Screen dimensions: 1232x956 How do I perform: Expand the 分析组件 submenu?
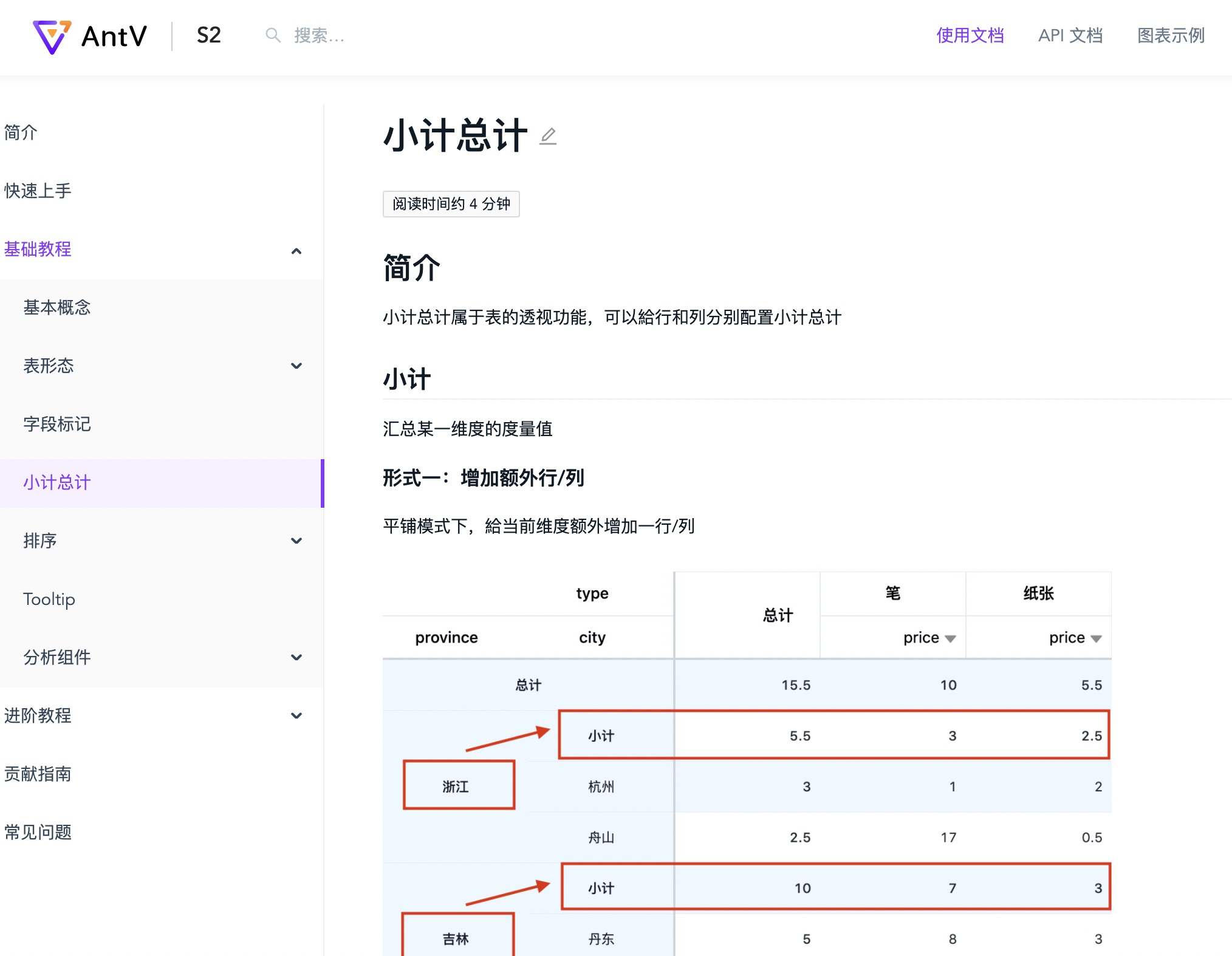coord(297,657)
